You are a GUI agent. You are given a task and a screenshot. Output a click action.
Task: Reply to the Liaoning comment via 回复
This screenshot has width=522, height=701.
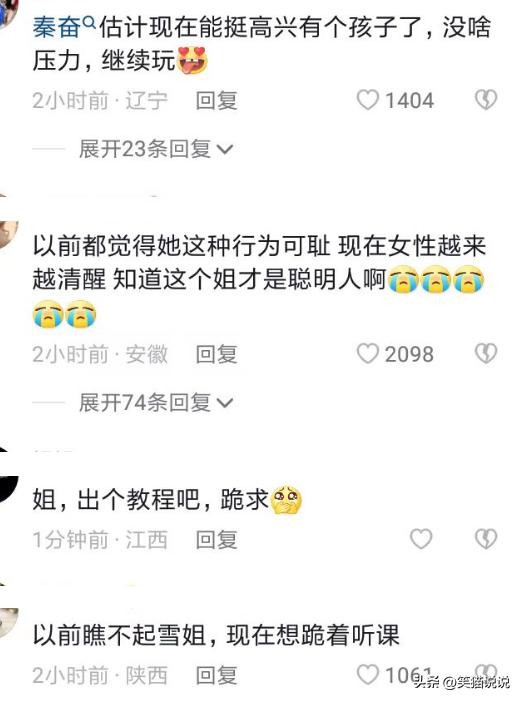point(216,100)
